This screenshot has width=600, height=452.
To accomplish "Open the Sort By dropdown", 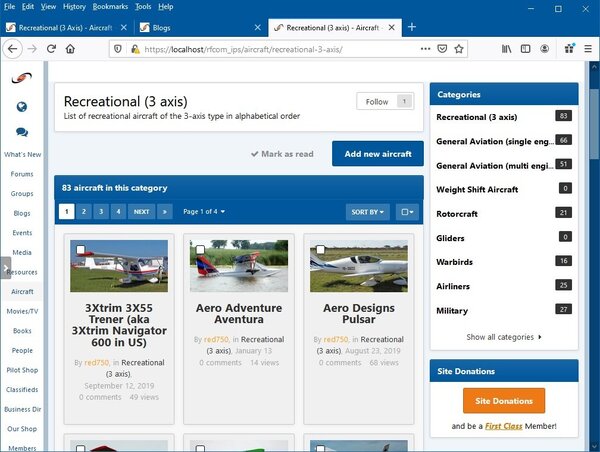I will [x=369, y=212].
